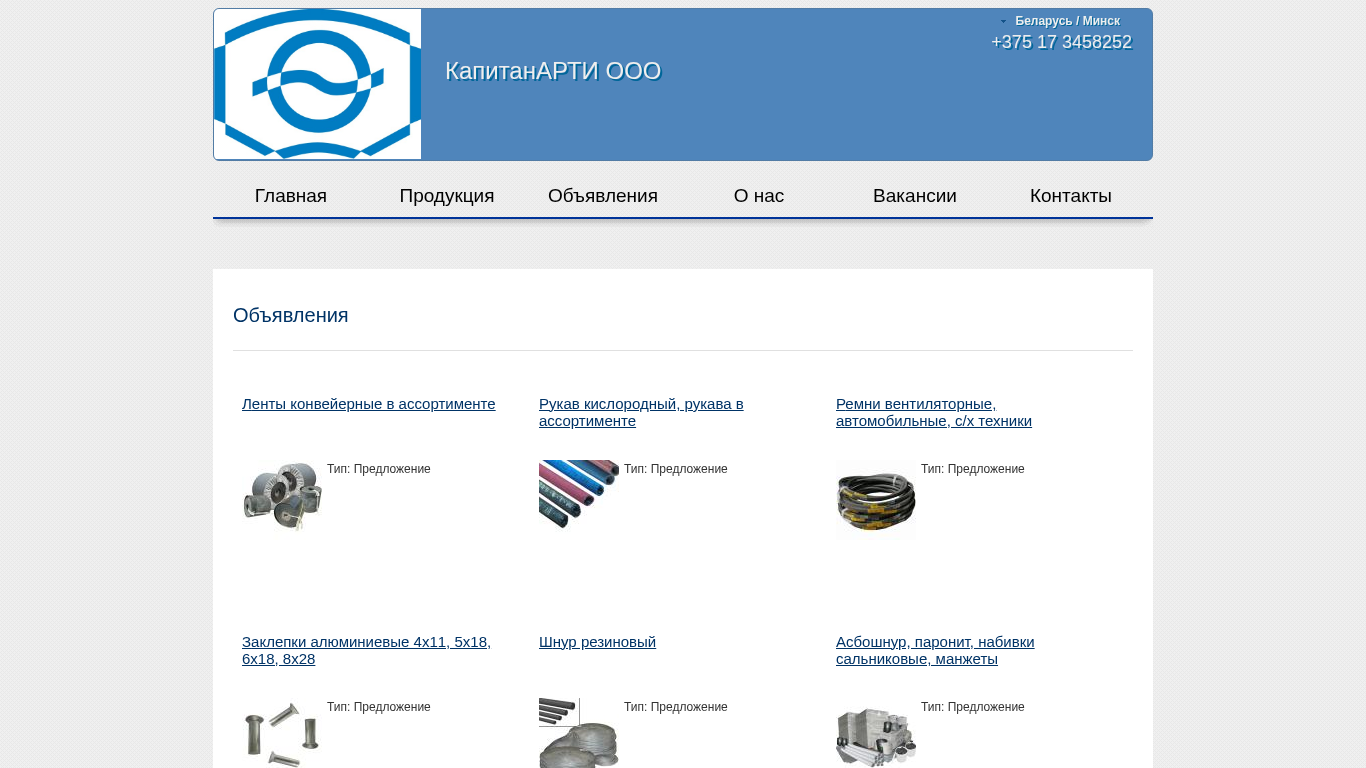Expand the Беларусь / Минск region dropdown
Image resolution: width=1366 pixels, height=768 pixels.
[x=1060, y=21]
